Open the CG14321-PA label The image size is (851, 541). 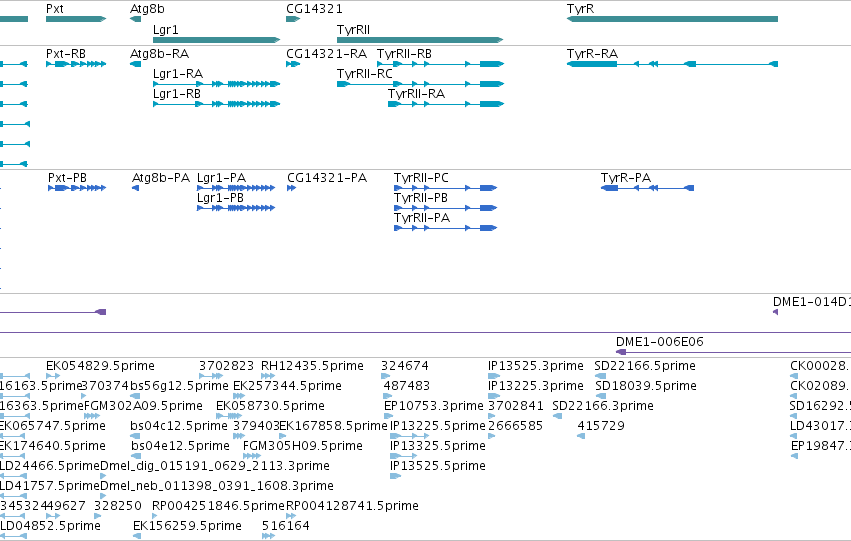coord(327,178)
